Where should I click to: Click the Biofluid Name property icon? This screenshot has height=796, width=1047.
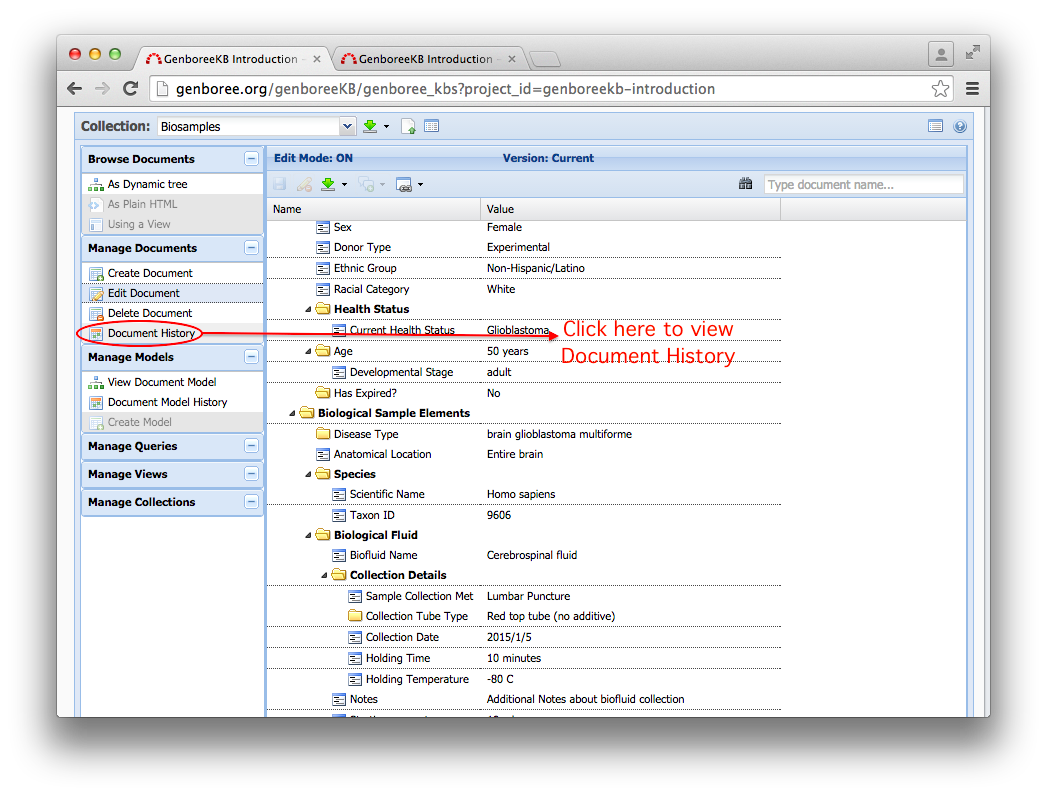(x=339, y=555)
